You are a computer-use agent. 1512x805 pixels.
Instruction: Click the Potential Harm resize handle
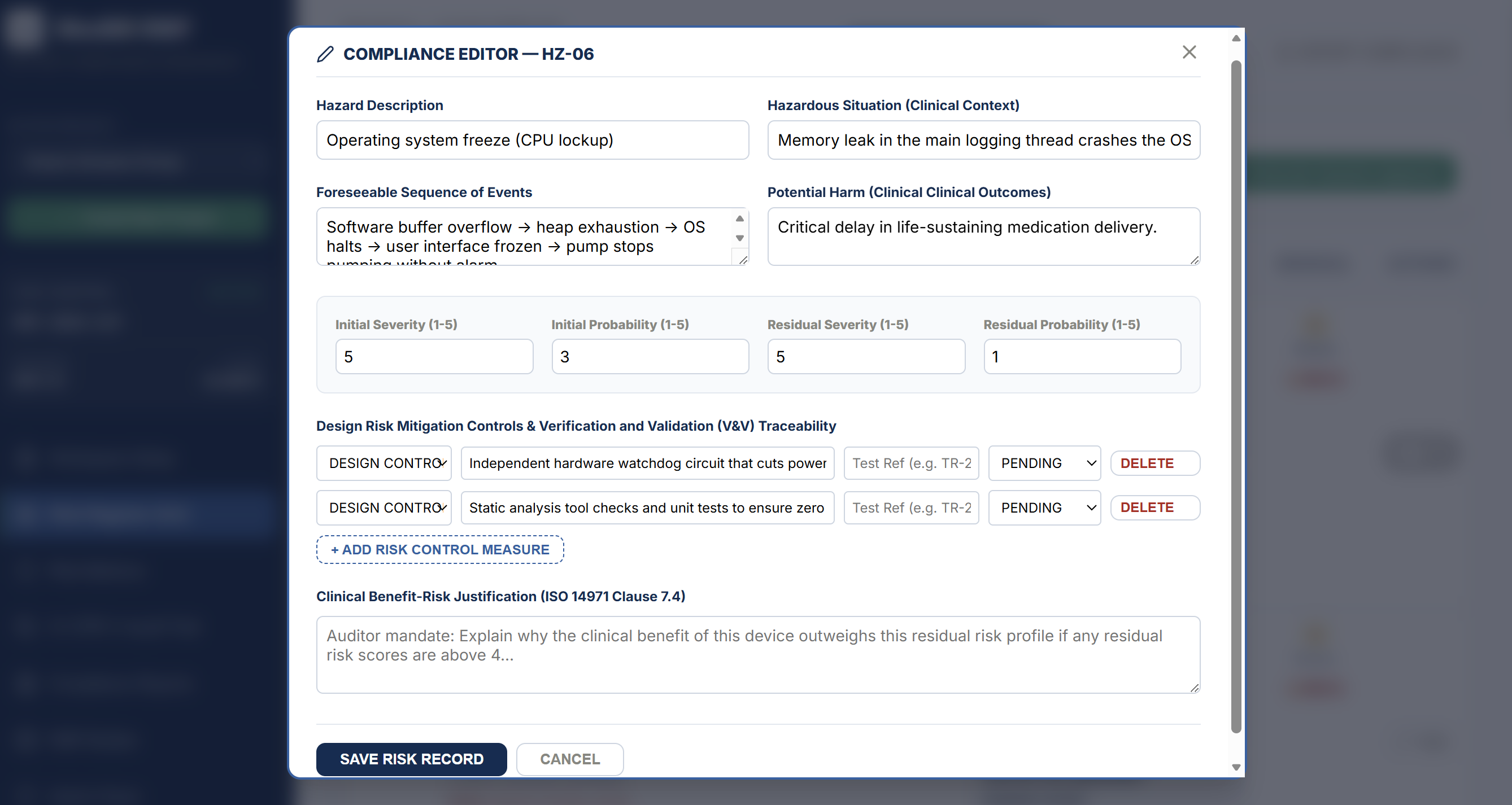(1195, 260)
